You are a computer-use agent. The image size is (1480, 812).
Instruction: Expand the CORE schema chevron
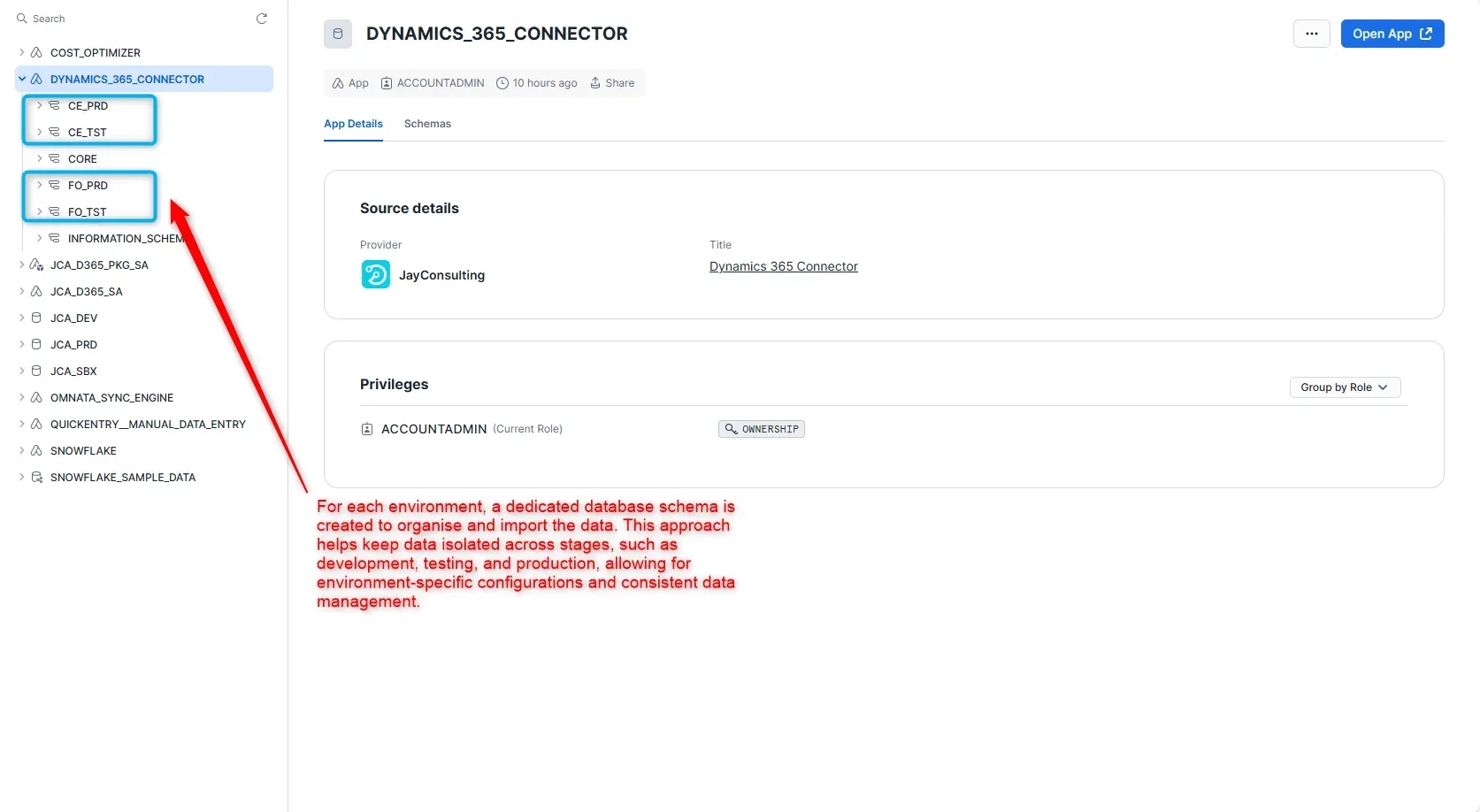click(x=40, y=159)
